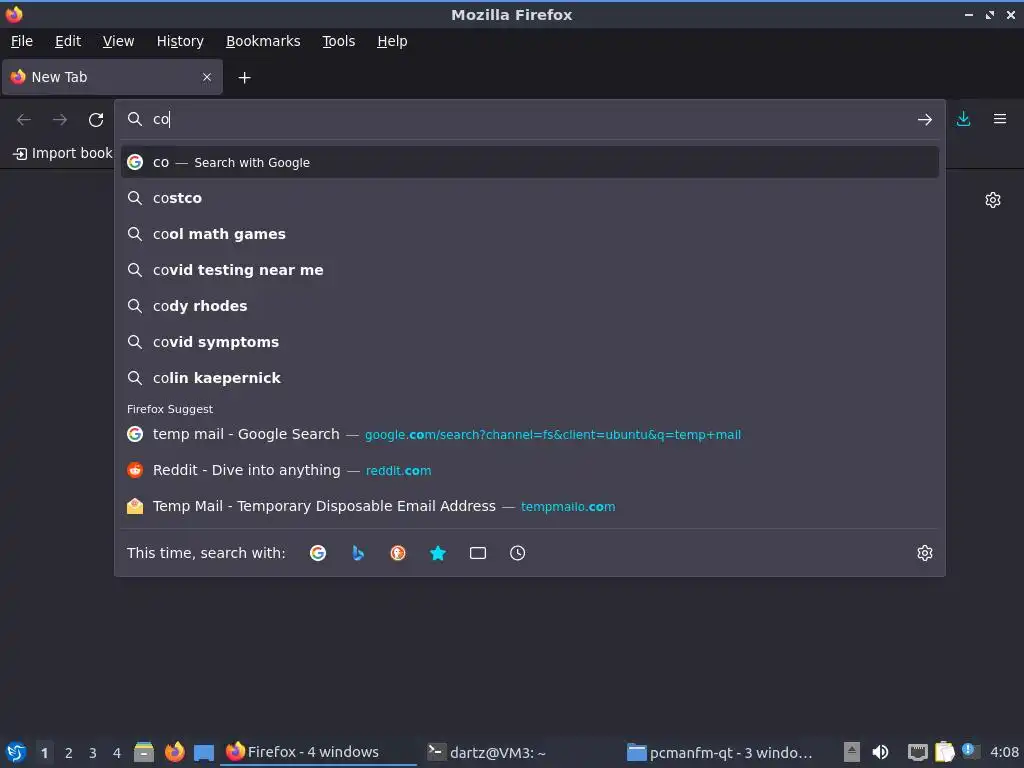Search this time with DuckDuckGo icon
This screenshot has width=1024, height=768.
[x=398, y=553]
